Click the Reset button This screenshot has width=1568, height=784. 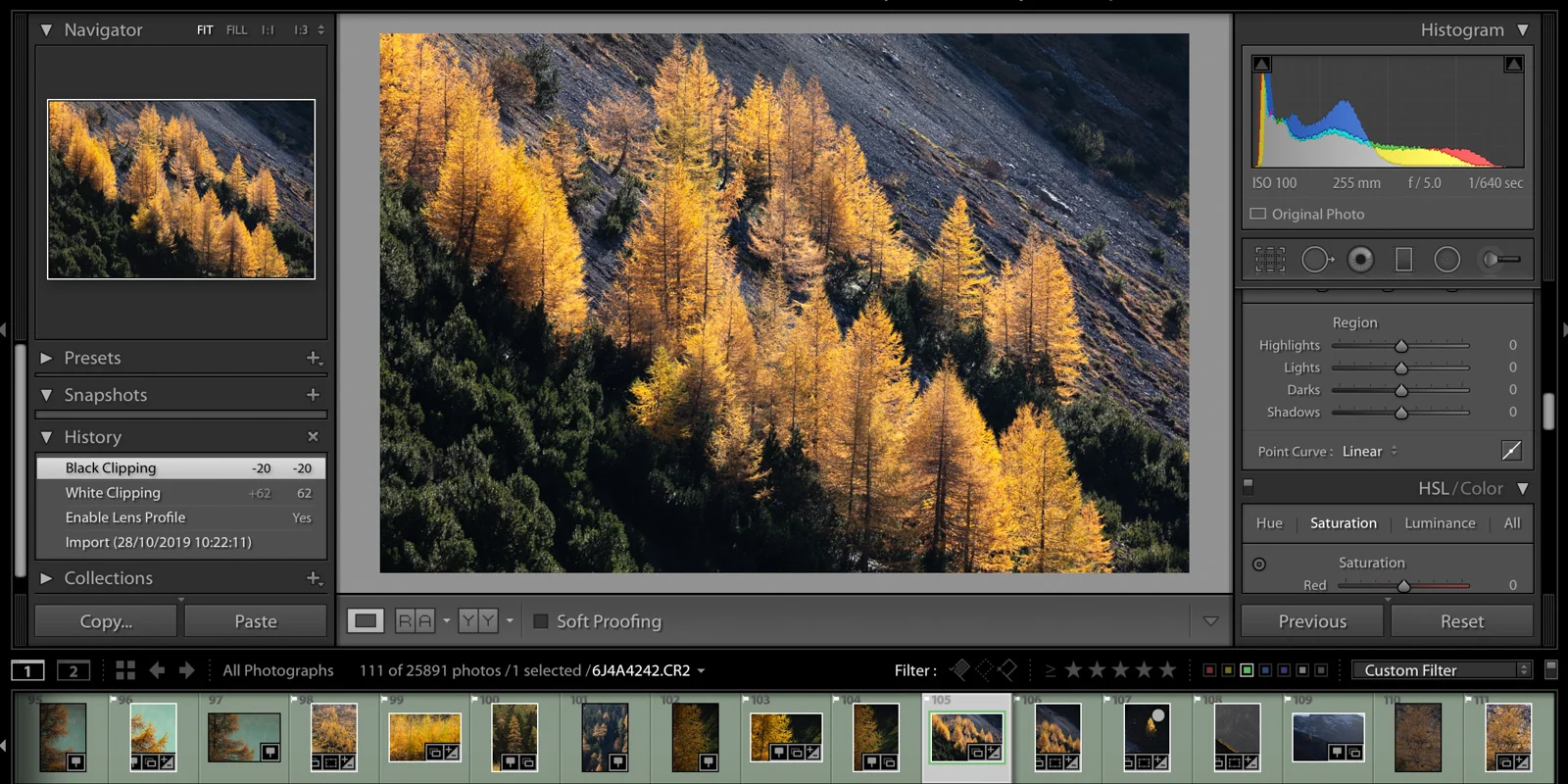pos(1462,621)
